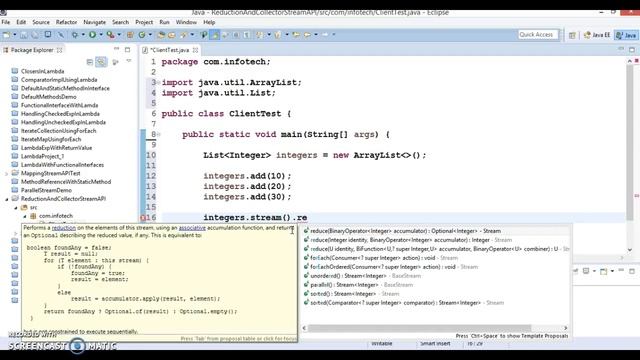Click the green Run button icon
The height and width of the screenshot is (360, 640).
coord(93,35)
